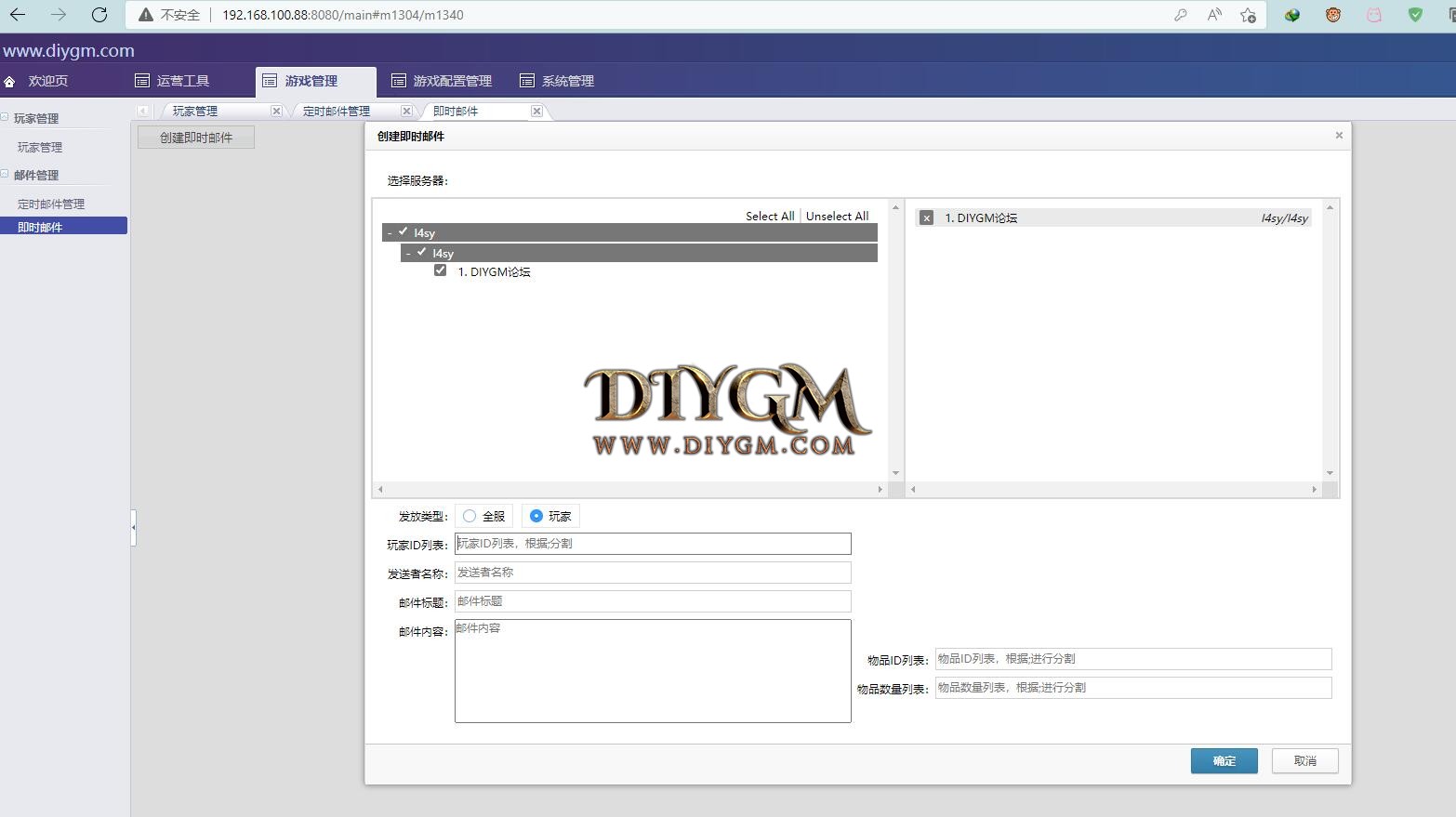The image size is (1456, 817).
Task: Toggle the nested l4sy group checkbox
Action: [422, 252]
